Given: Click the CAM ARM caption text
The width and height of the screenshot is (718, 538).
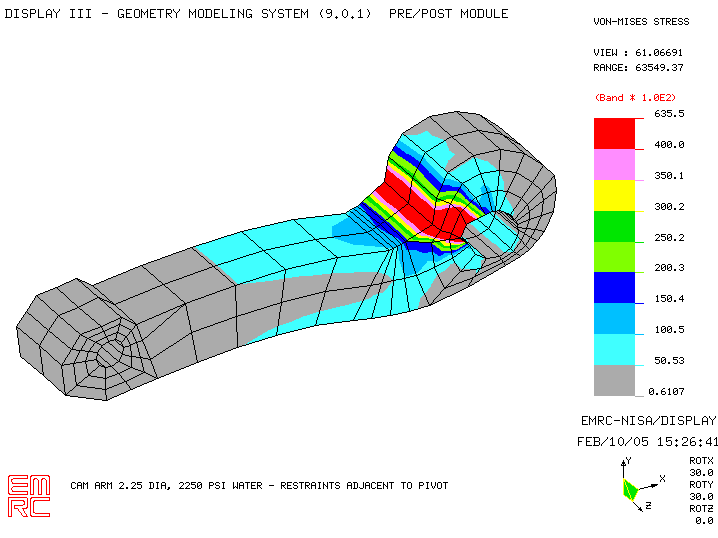Looking at the screenshot, I should [x=258, y=485].
